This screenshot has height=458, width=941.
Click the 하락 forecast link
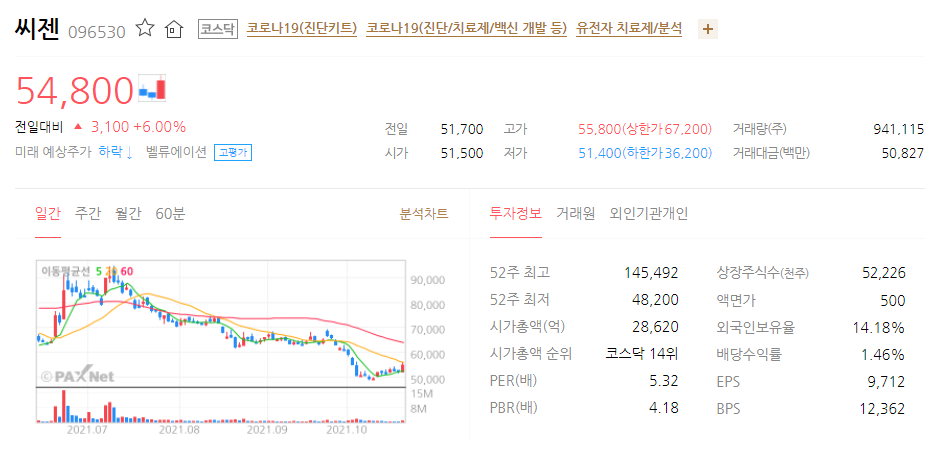tap(115, 152)
